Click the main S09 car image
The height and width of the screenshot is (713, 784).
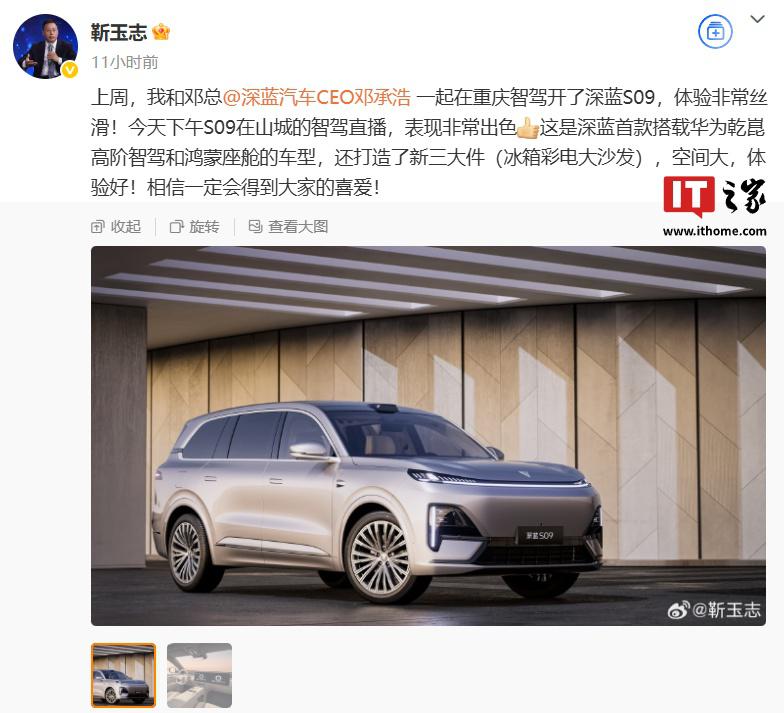tap(428, 436)
